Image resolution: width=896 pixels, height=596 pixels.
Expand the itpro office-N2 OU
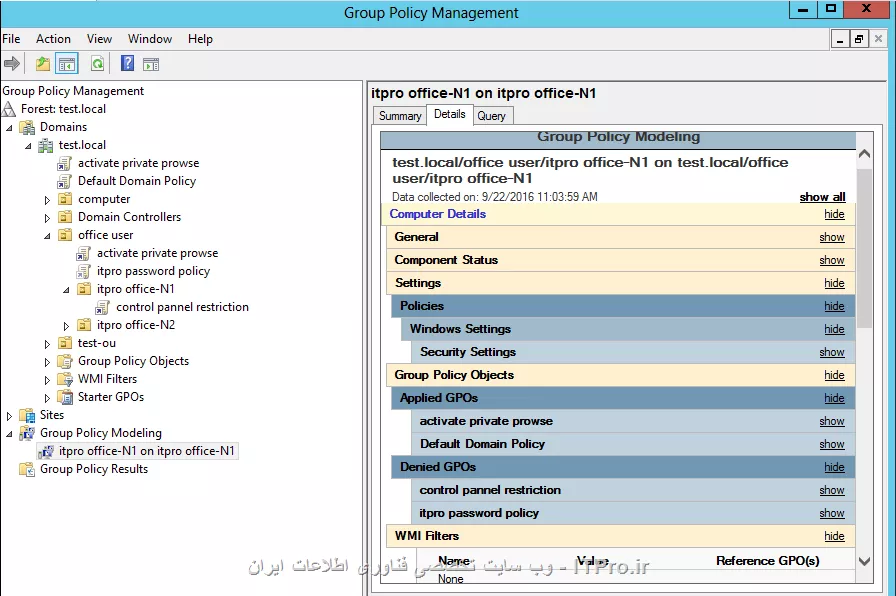coord(66,326)
